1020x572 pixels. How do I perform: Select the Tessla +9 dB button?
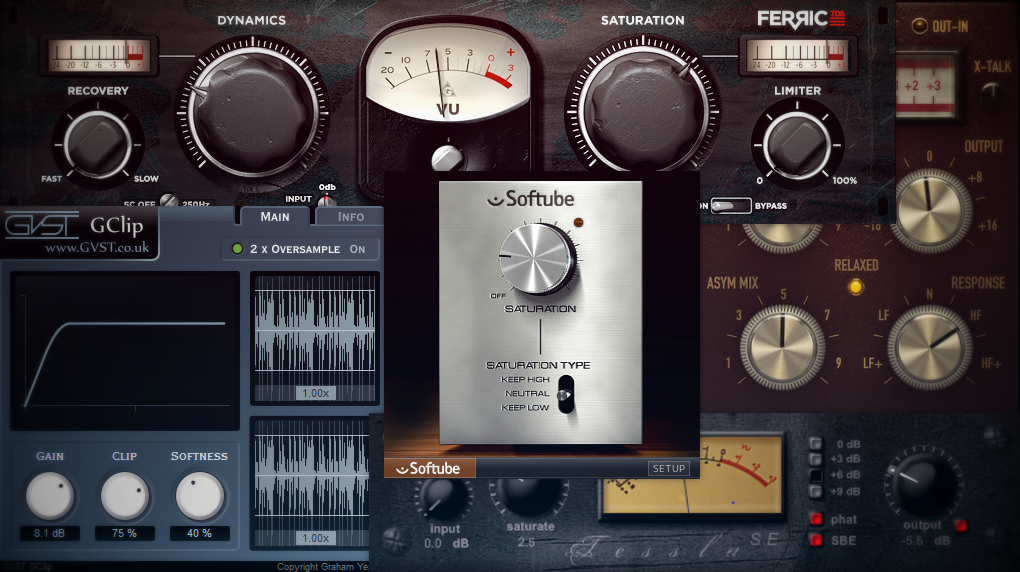click(815, 491)
